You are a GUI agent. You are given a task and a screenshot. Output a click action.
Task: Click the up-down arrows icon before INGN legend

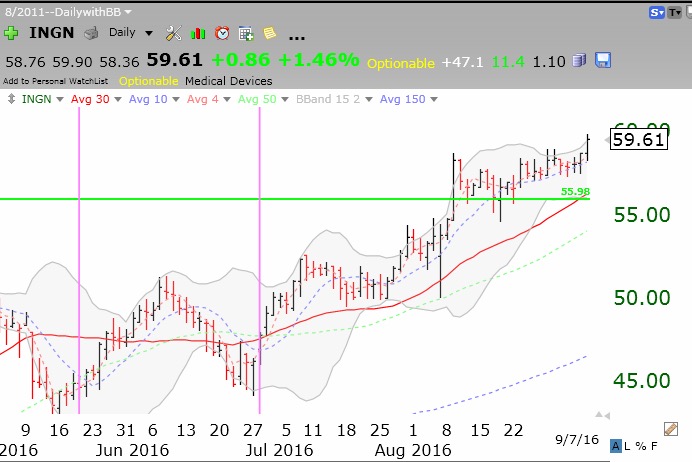[11, 99]
